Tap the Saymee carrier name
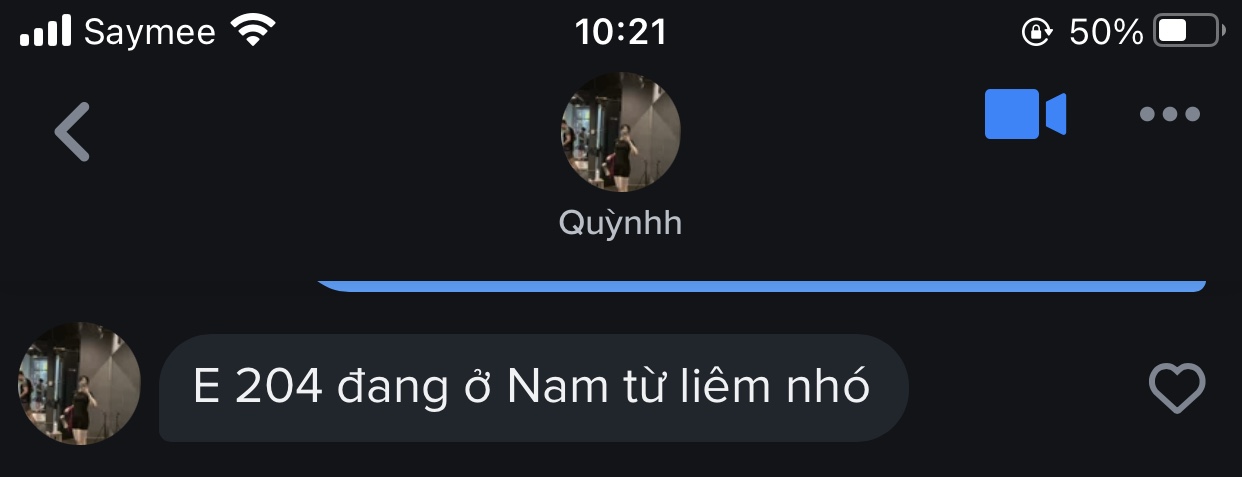Screen dimensions: 1242x477 pos(150,33)
